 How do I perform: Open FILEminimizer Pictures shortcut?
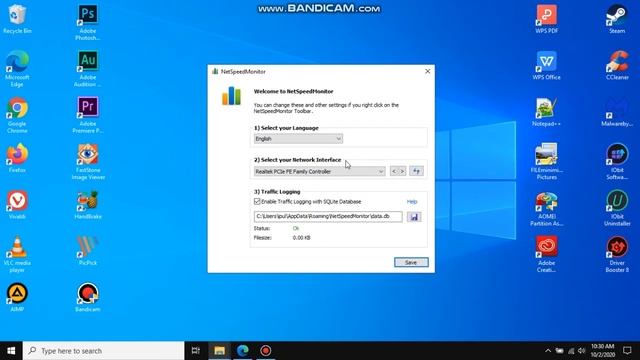547,161
